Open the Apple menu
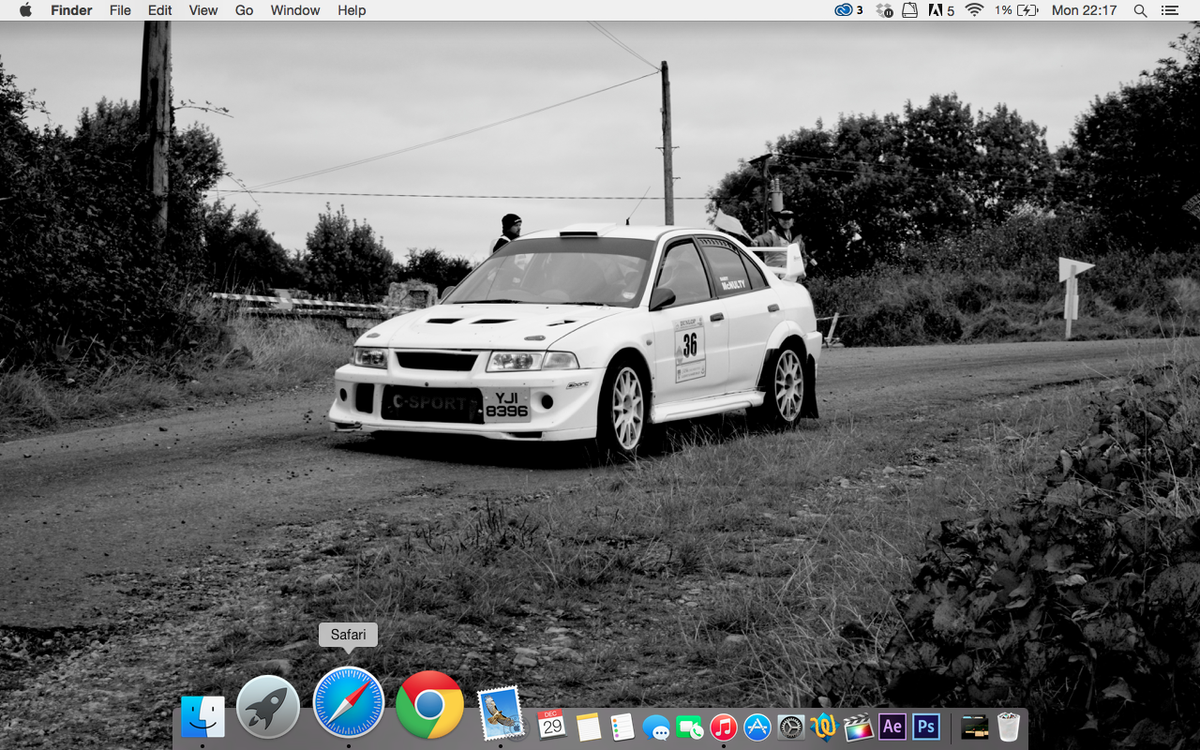Screen dimensions: 1200x750 26,10
